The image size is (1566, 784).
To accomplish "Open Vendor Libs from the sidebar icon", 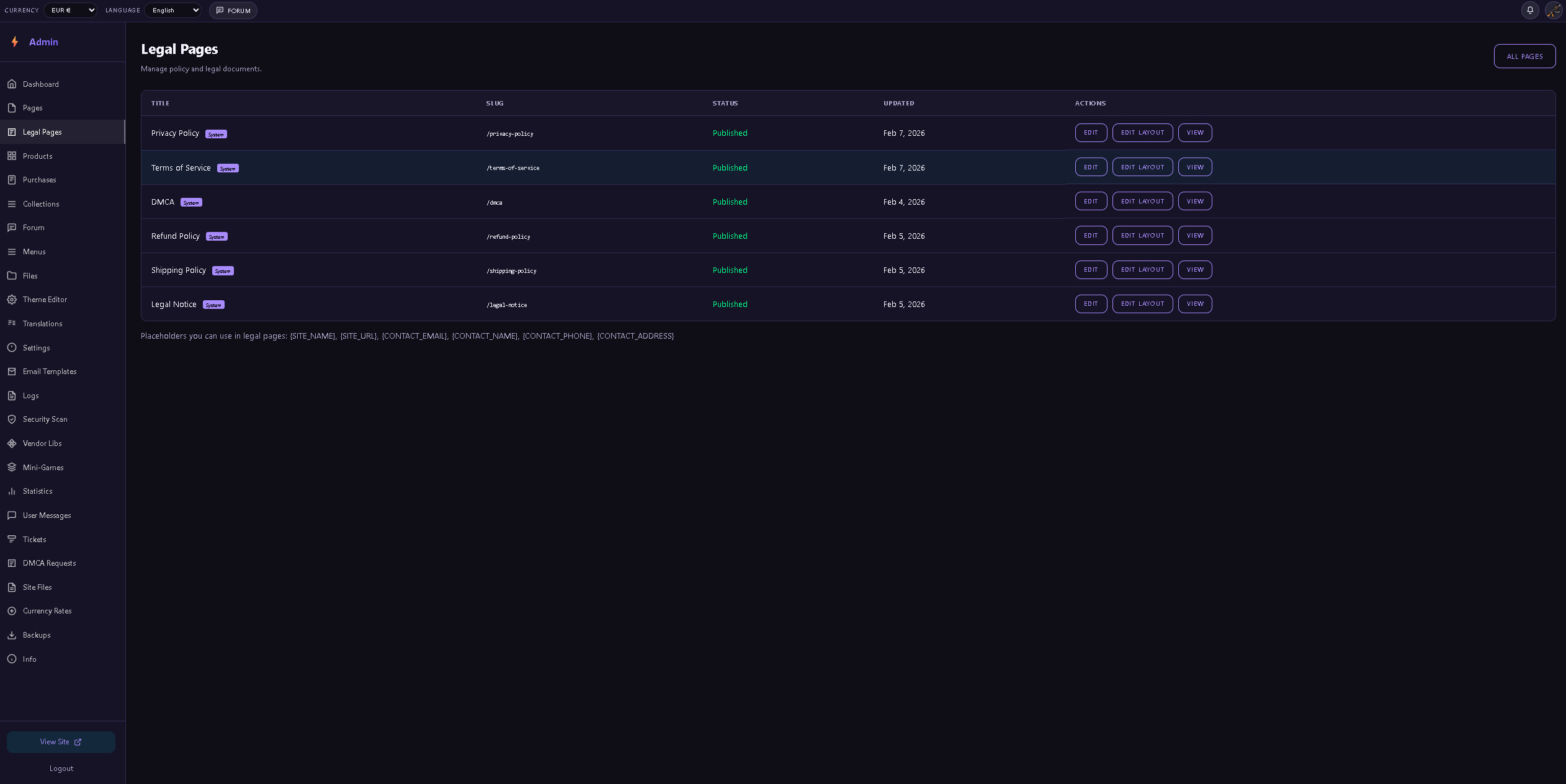I will tap(13, 443).
